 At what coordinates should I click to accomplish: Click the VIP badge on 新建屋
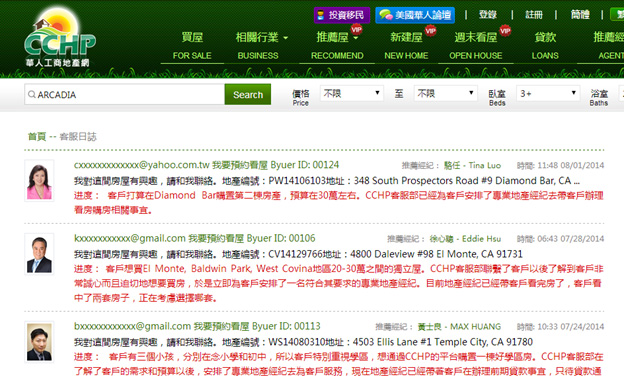430,31
